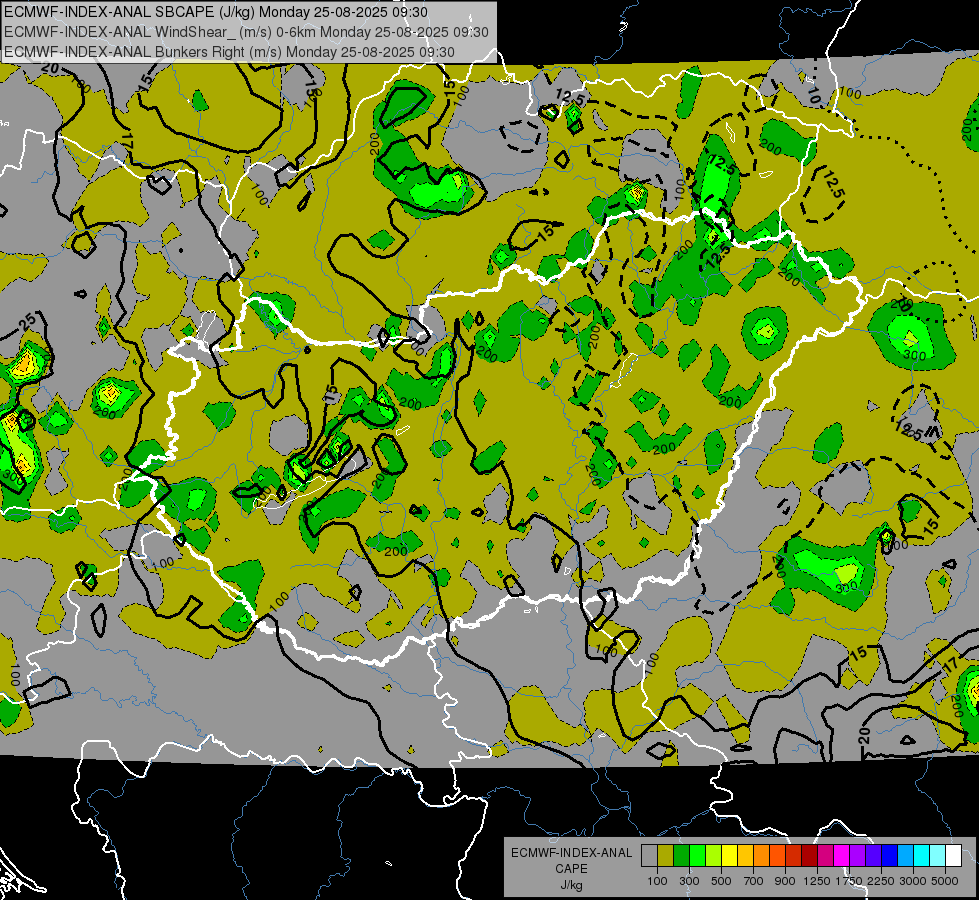Click the white legend swatch
The image size is (979, 900).
tap(953, 856)
